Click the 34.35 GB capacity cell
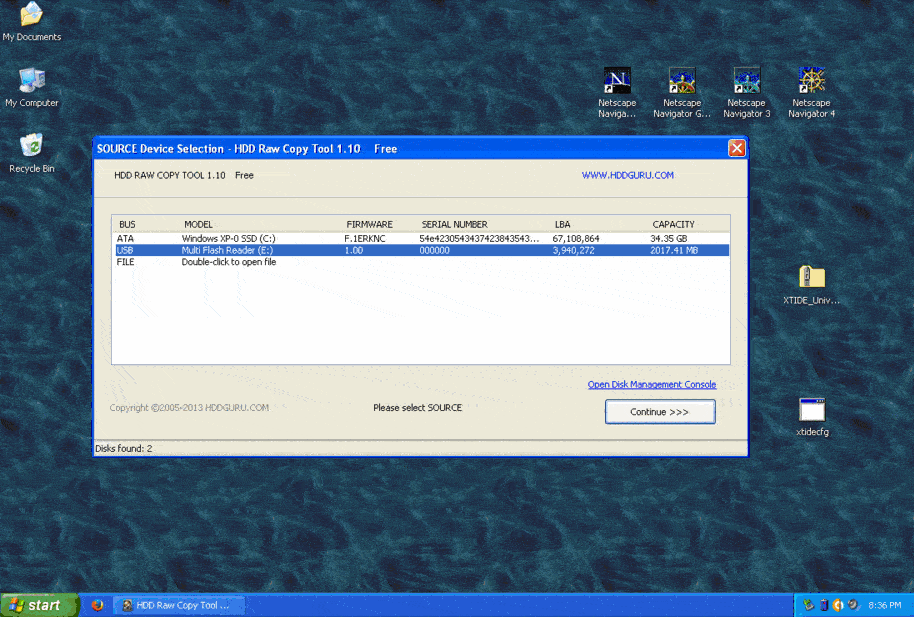This screenshot has width=914, height=617. tap(669, 239)
